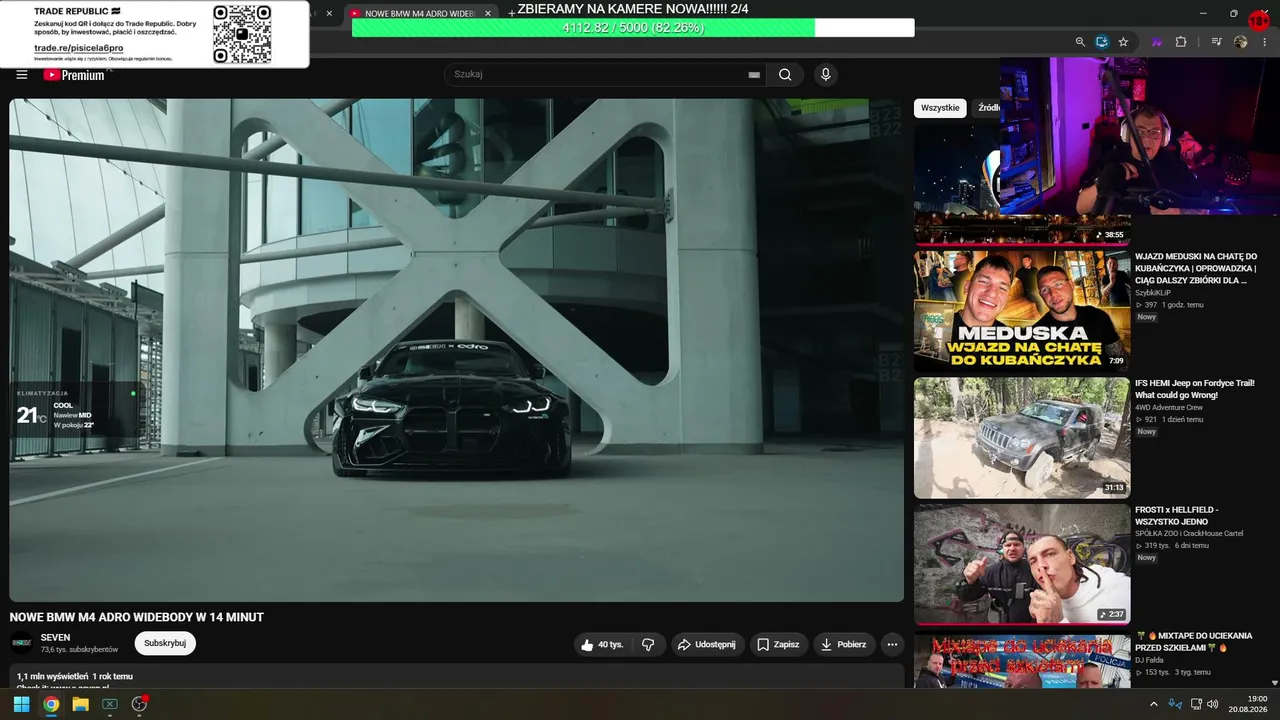This screenshot has width=1280, height=720.
Task: Dislike the video with thumbs down
Action: point(648,645)
